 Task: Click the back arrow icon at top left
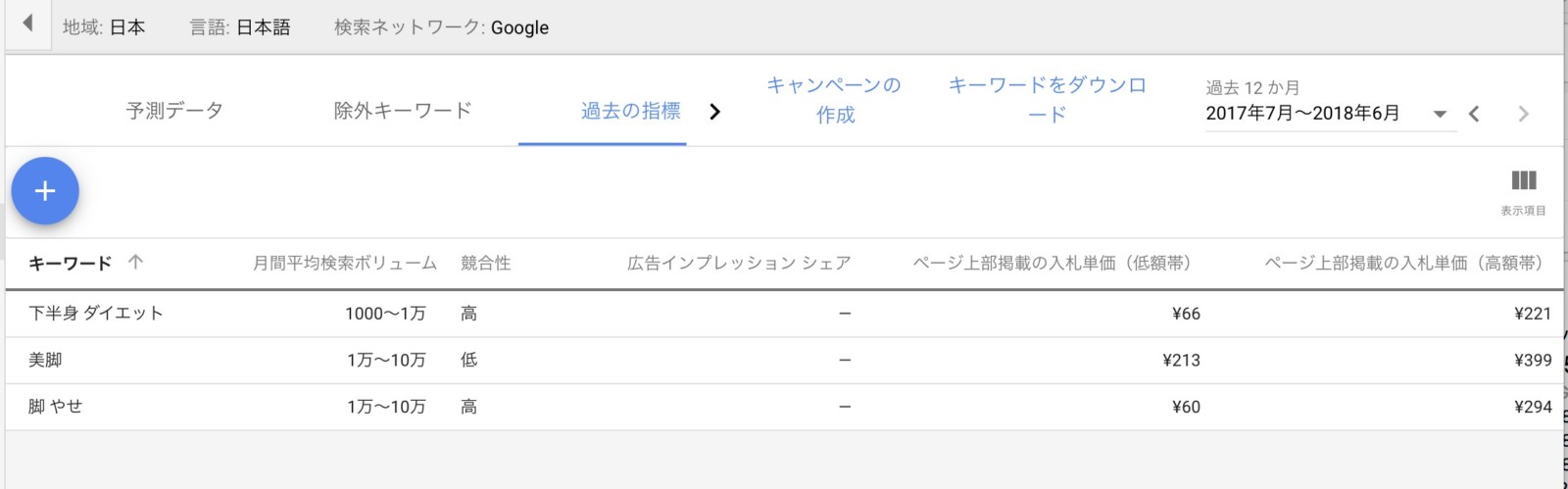coord(27,23)
